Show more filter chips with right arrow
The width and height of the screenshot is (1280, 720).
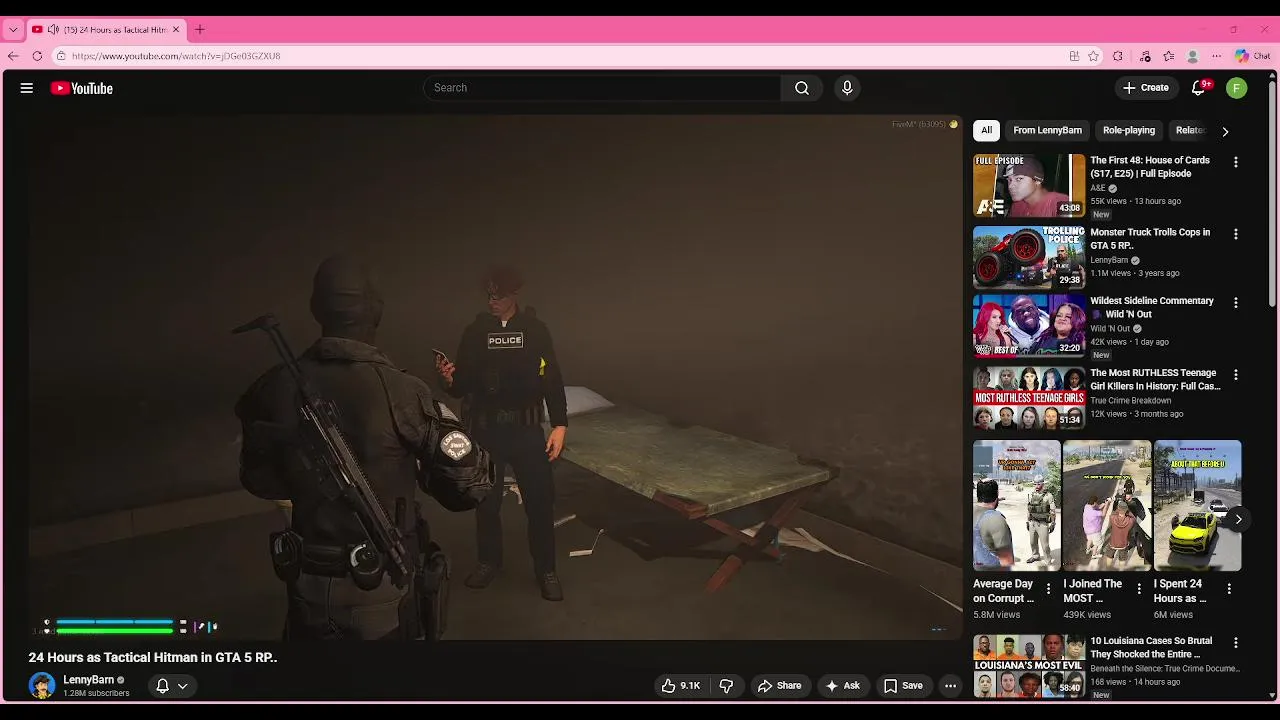(1225, 131)
